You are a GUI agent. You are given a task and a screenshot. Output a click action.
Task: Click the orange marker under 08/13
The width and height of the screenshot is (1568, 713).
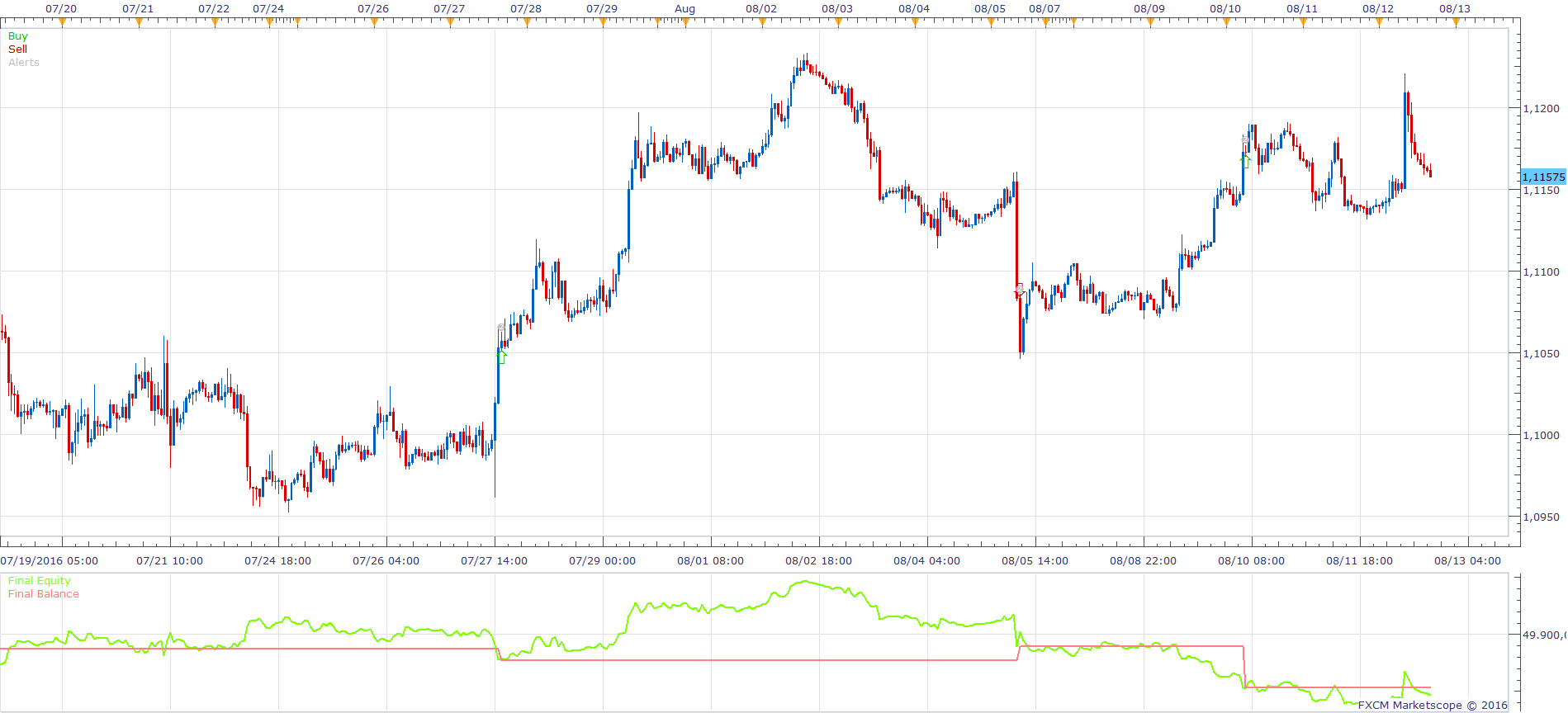(x=1456, y=22)
